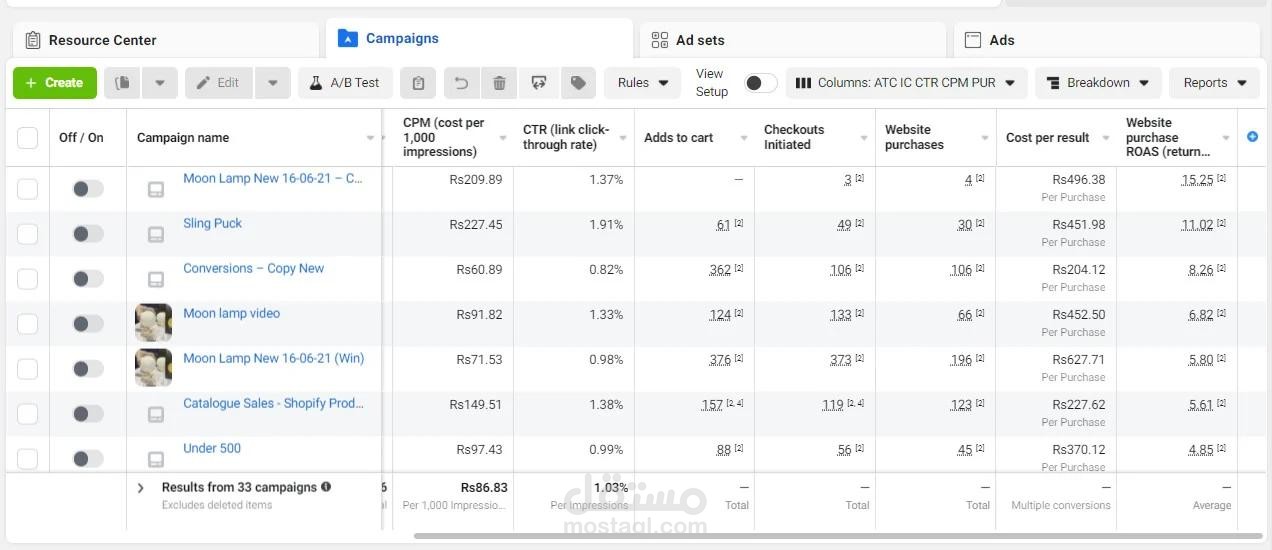This screenshot has width=1272, height=550.
Task: Click info icon beside 33 campaigns
Action: coord(326,487)
